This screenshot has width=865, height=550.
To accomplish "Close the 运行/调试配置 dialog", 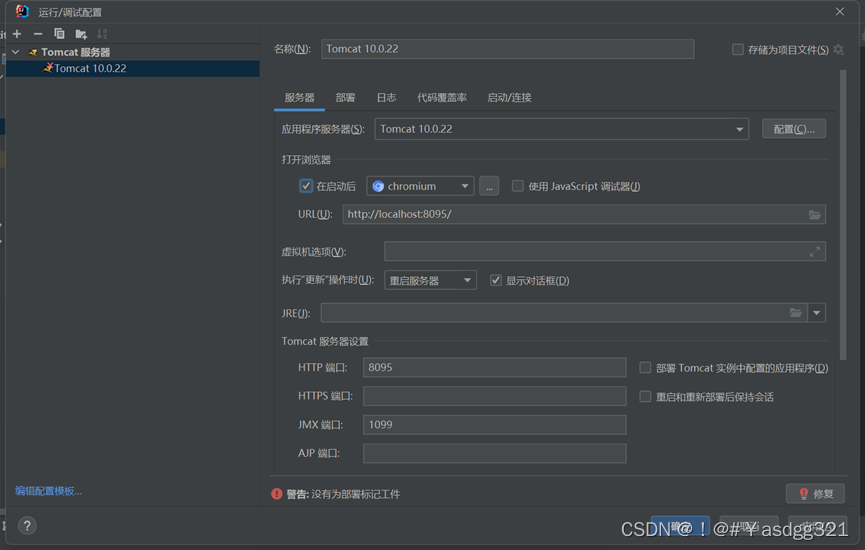I will point(840,12).
